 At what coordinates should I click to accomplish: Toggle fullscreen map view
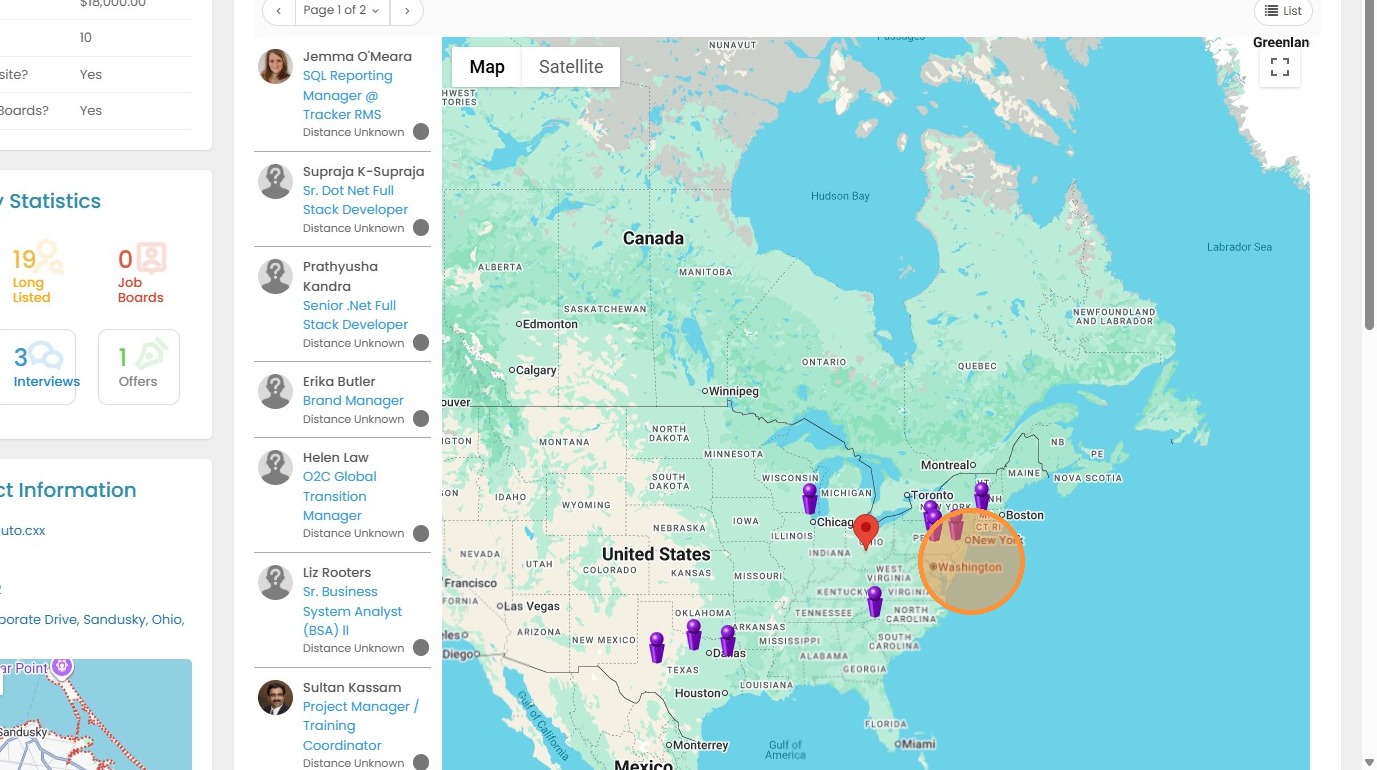coord(1280,68)
